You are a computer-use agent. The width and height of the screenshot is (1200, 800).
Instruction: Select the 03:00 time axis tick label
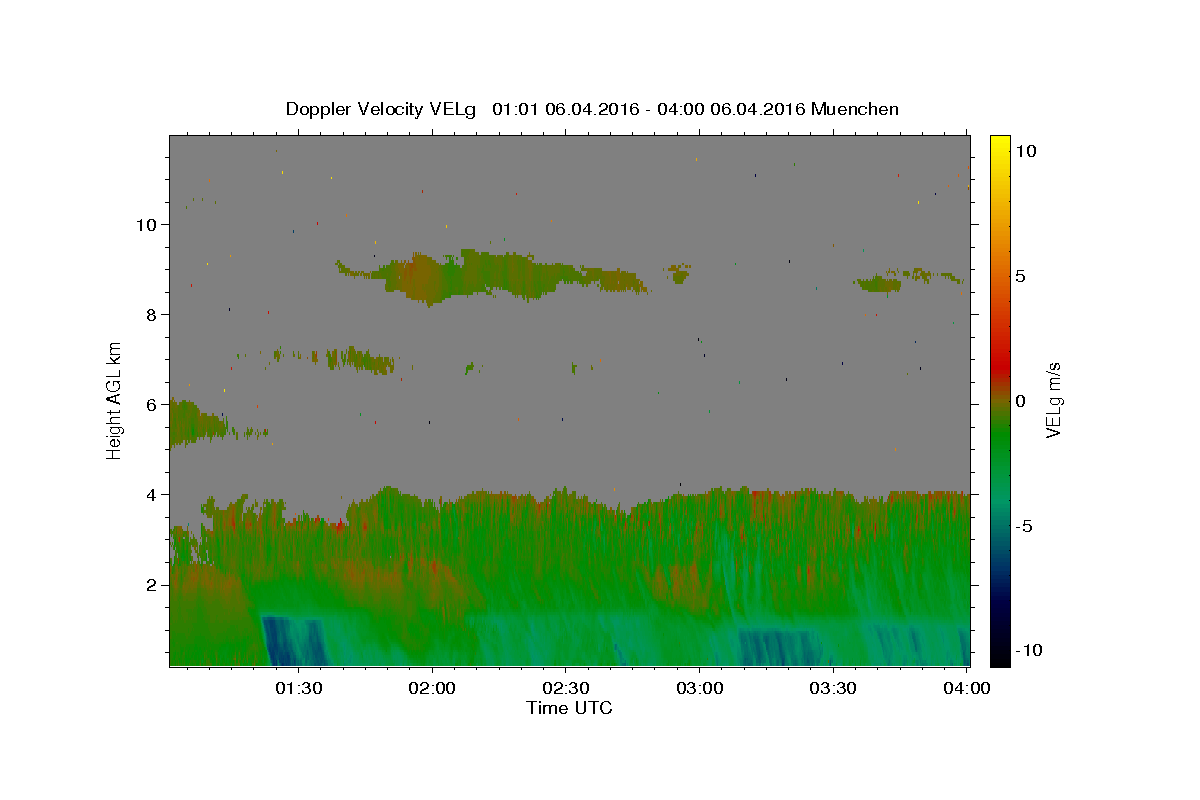coord(699,688)
